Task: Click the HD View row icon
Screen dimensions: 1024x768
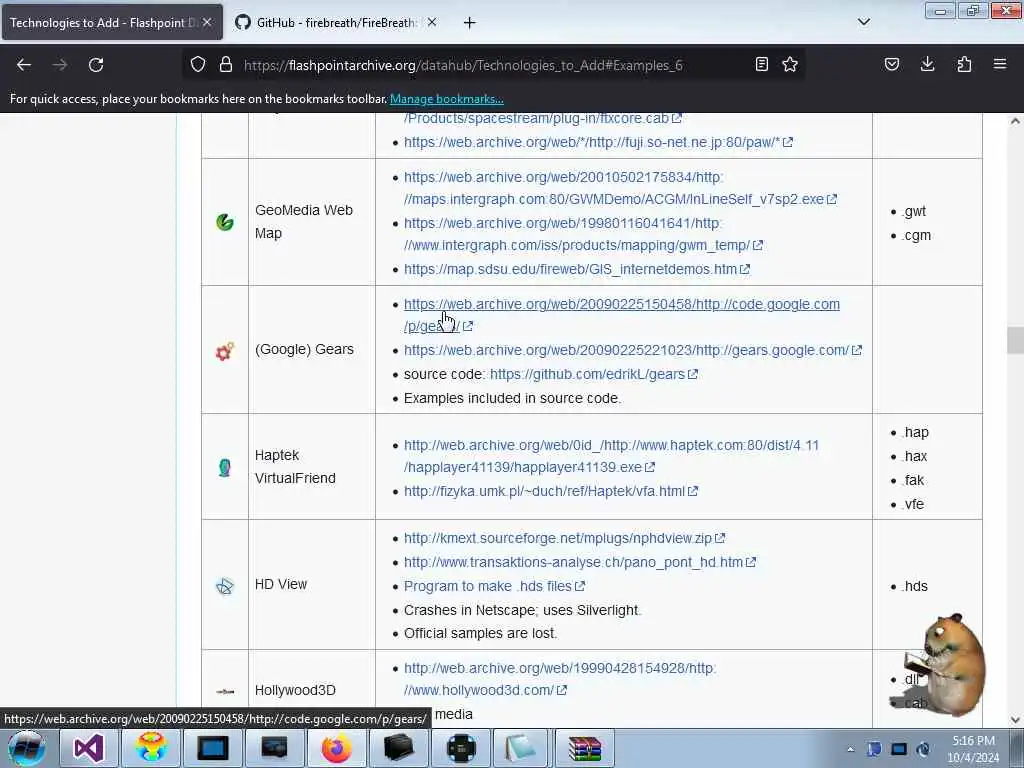Action: click(x=225, y=586)
